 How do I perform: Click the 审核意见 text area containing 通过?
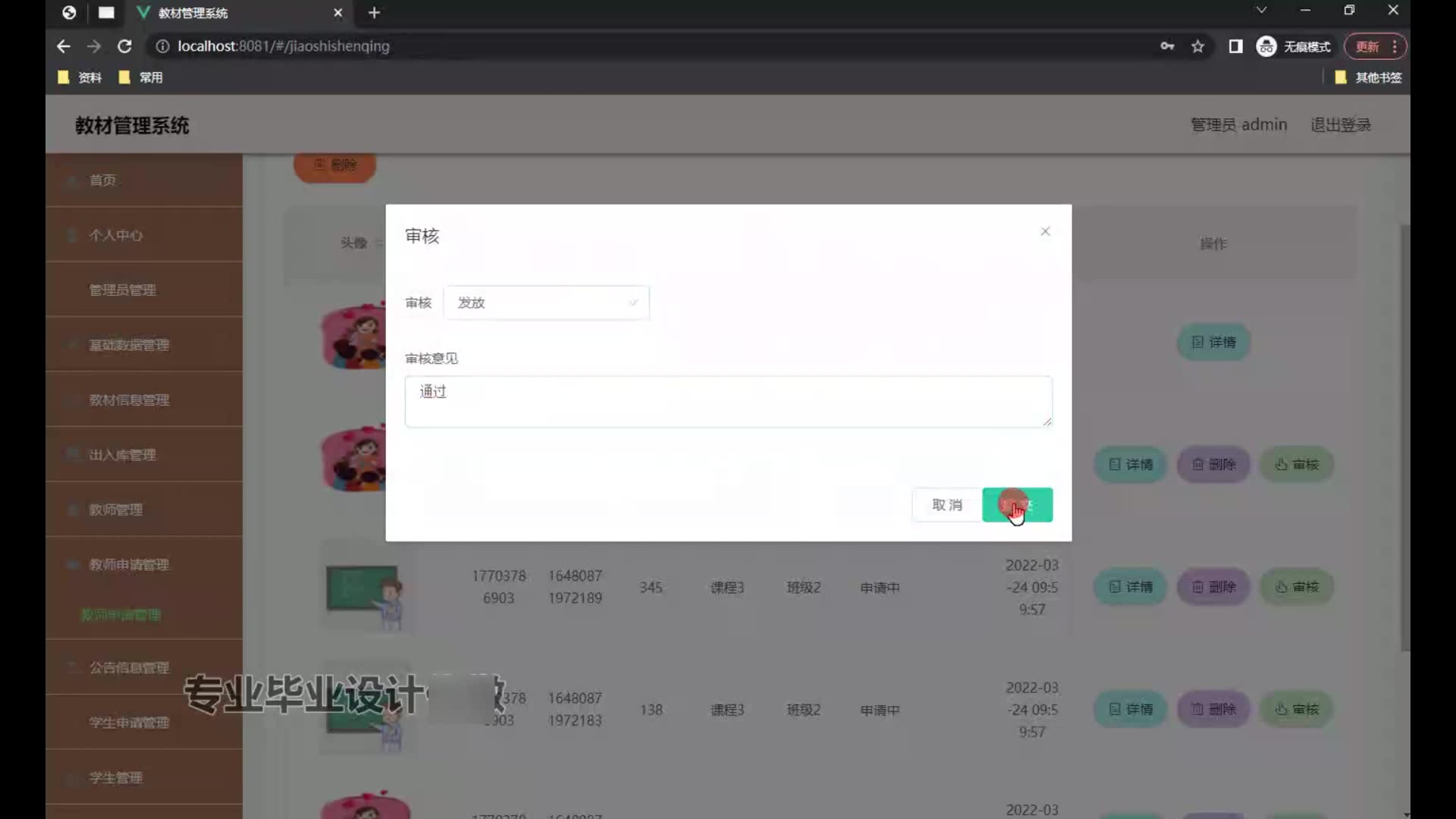728,401
